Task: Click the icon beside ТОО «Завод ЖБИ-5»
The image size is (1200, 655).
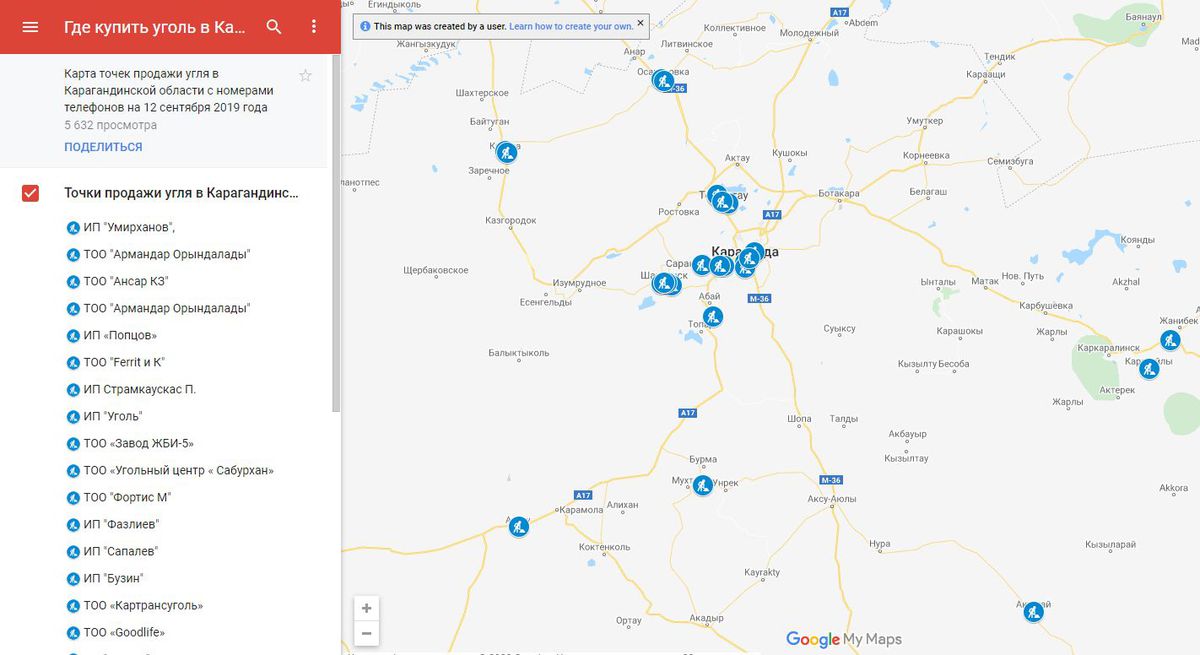Action: coord(73,443)
